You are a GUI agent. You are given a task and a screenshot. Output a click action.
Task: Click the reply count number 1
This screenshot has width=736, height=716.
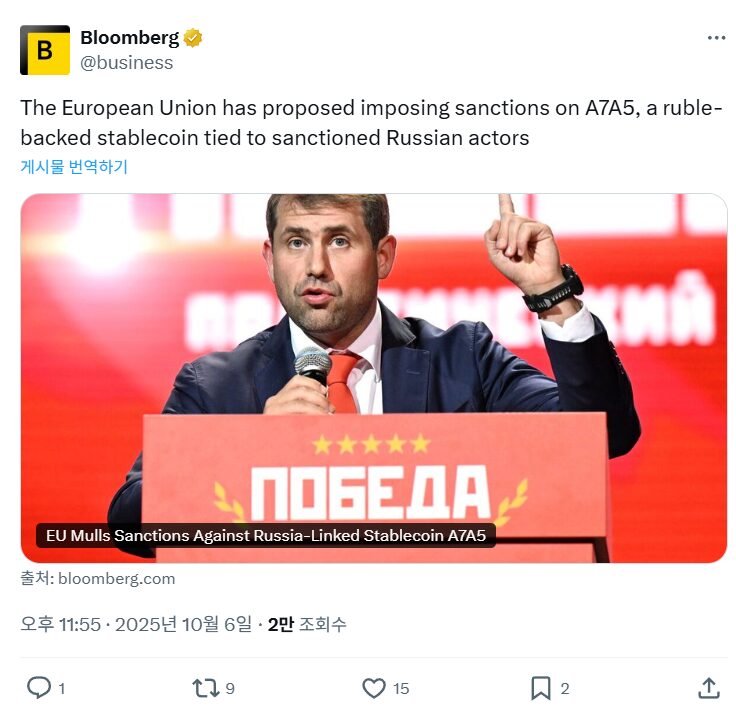(x=62, y=688)
